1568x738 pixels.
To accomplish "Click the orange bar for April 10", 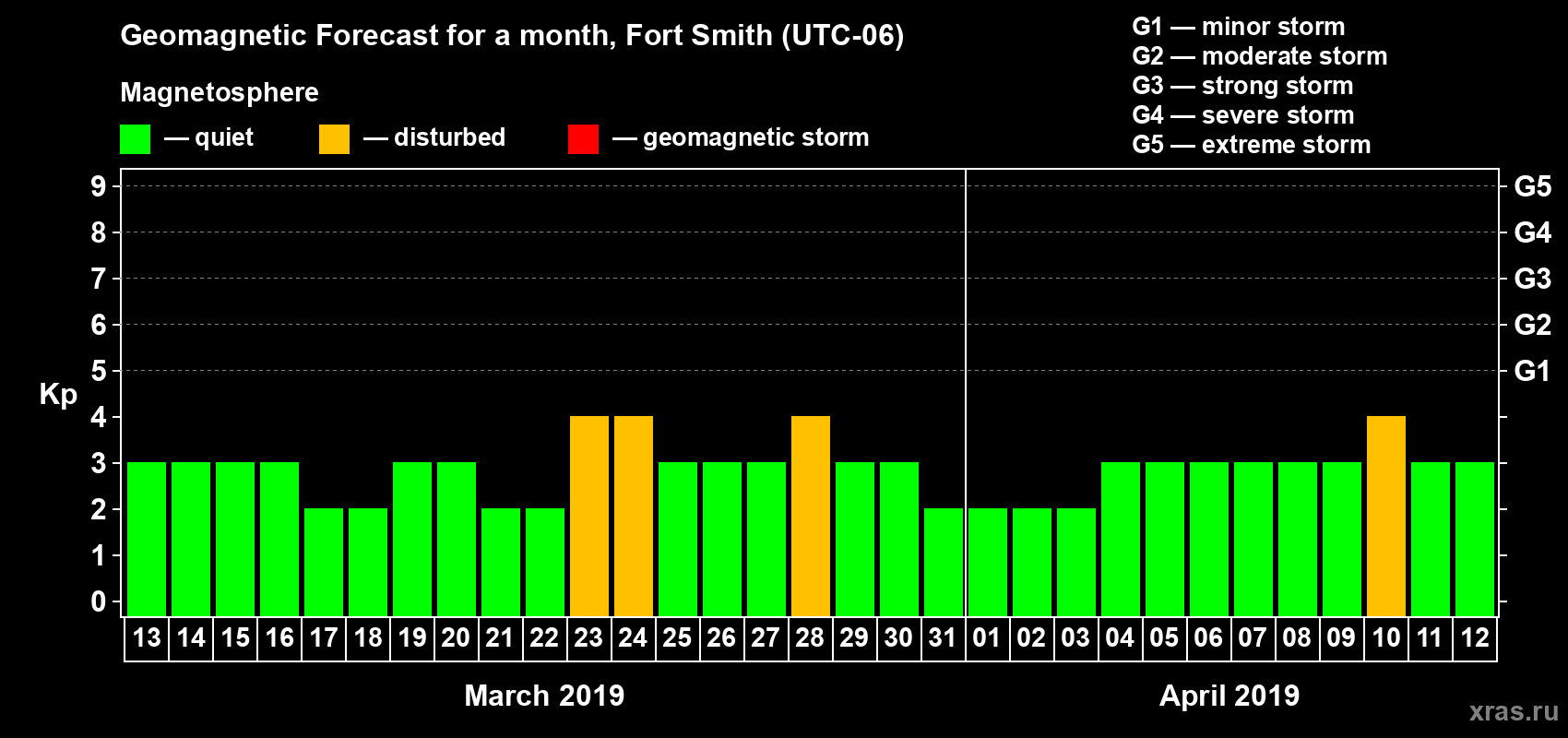I will [x=1386, y=516].
